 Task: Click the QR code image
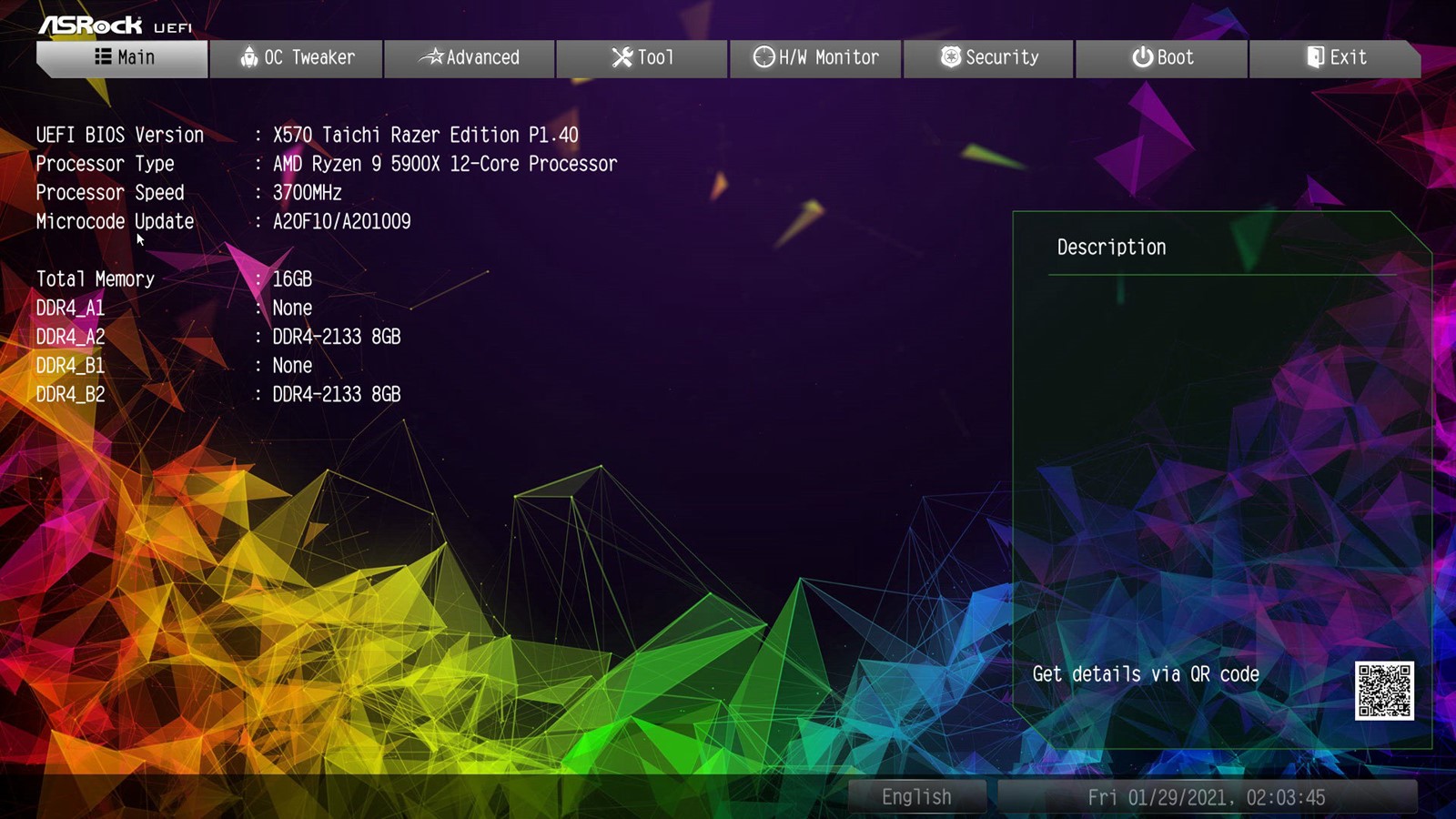(1384, 691)
